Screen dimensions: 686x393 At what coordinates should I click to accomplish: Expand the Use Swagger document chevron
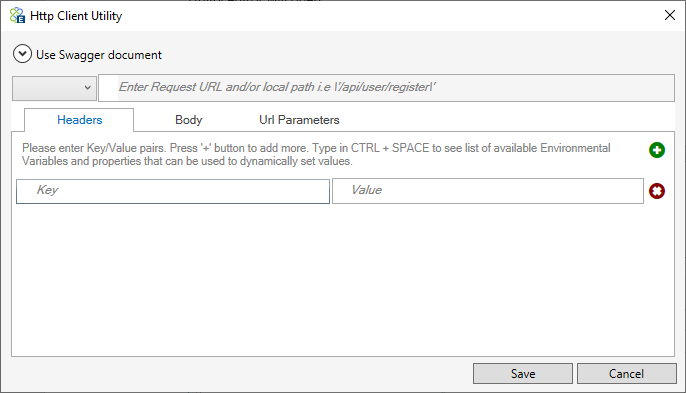pos(22,54)
